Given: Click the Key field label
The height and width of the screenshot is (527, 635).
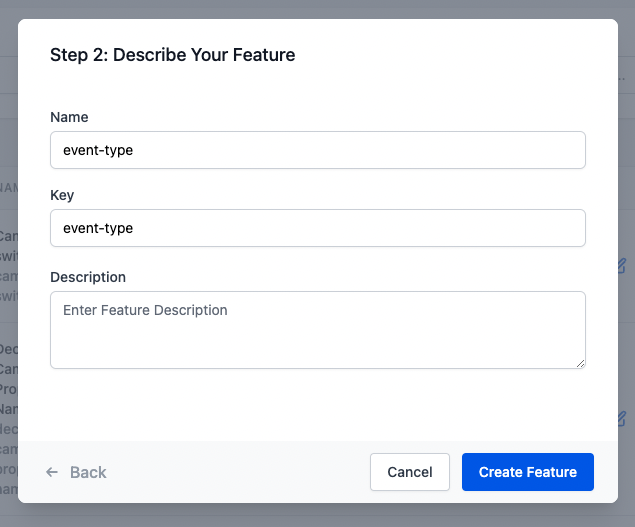Looking at the screenshot, I should [x=62, y=196].
